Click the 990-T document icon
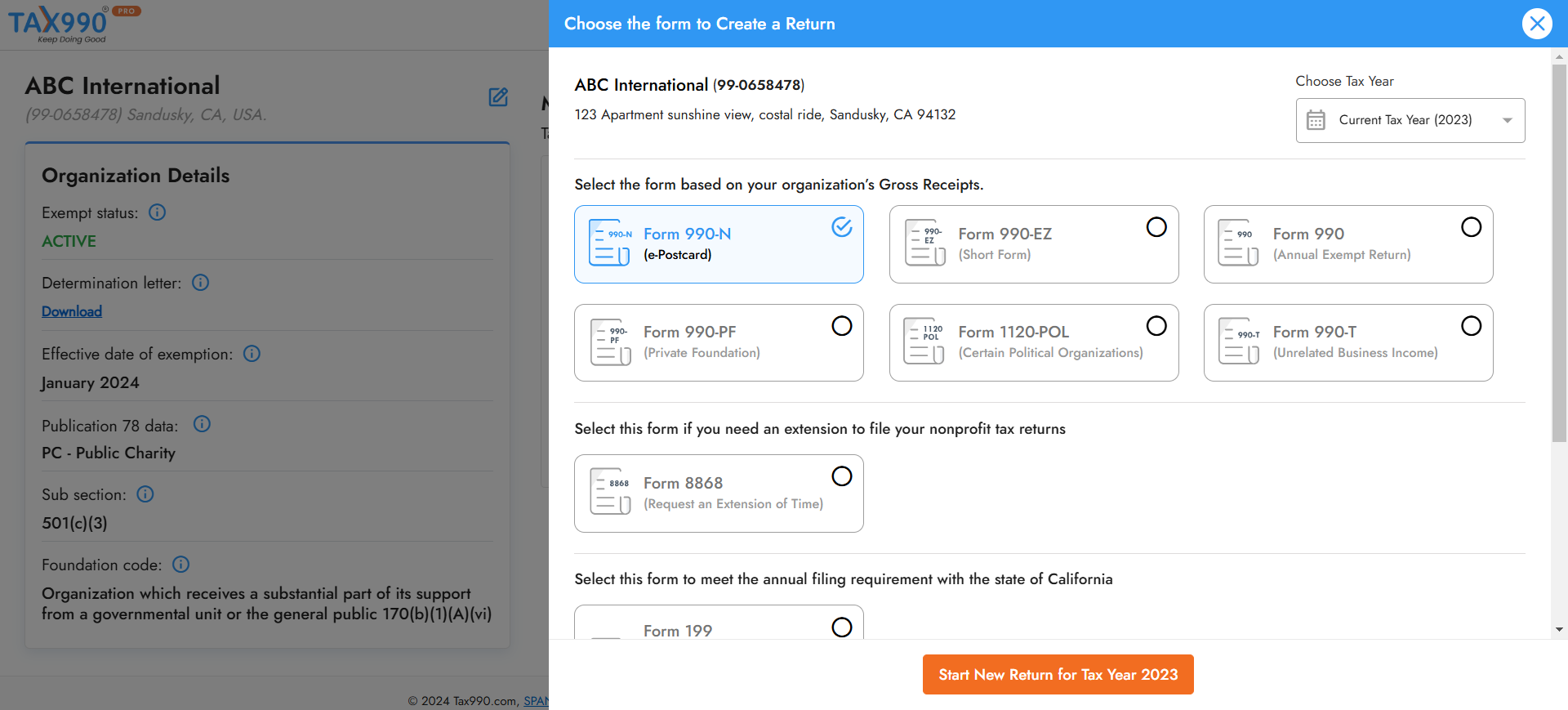This screenshot has width=1568, height=710. (x=1239, y=342)
